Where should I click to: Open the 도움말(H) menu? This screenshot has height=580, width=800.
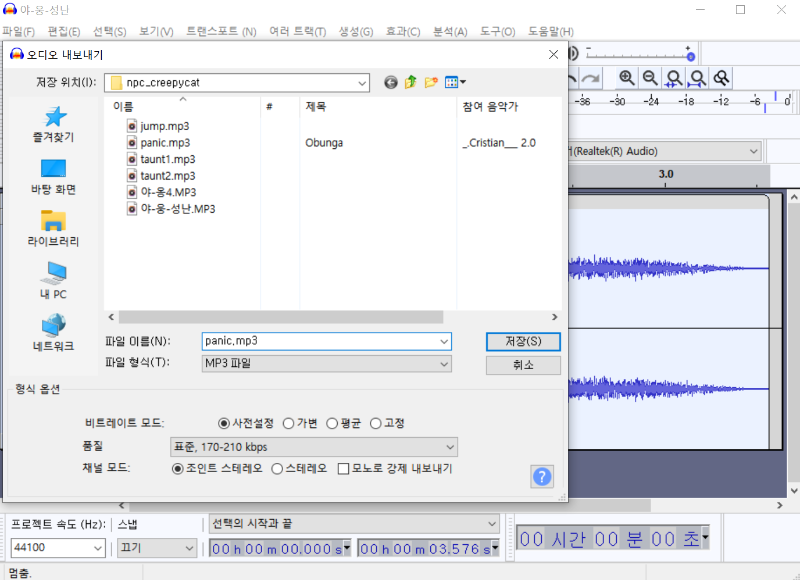click(551, 32)
